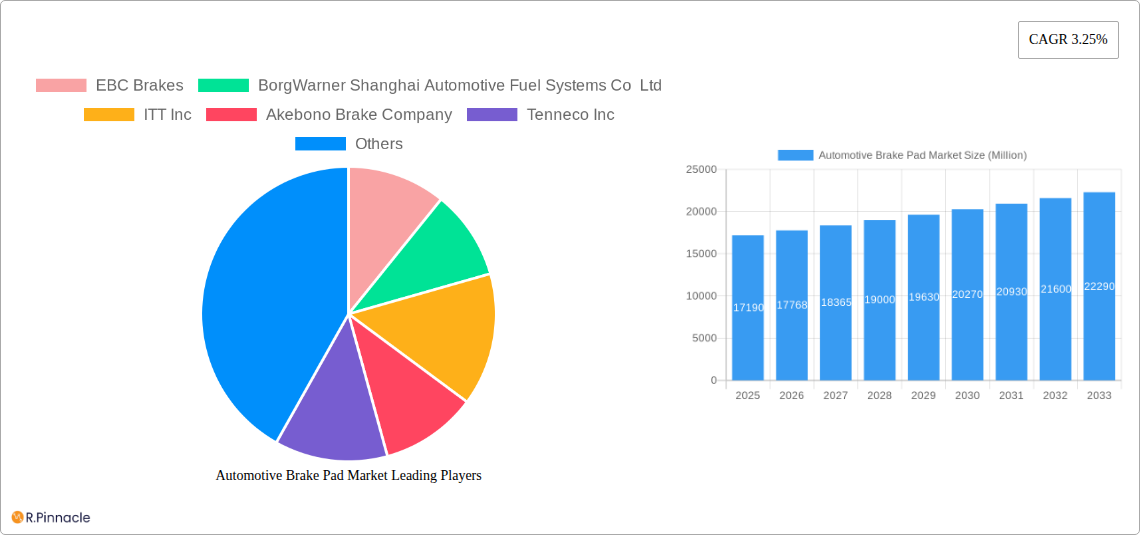Click the 25000 y-axis value
This screenshot has width=1140, height=535.
coord(701,169)
